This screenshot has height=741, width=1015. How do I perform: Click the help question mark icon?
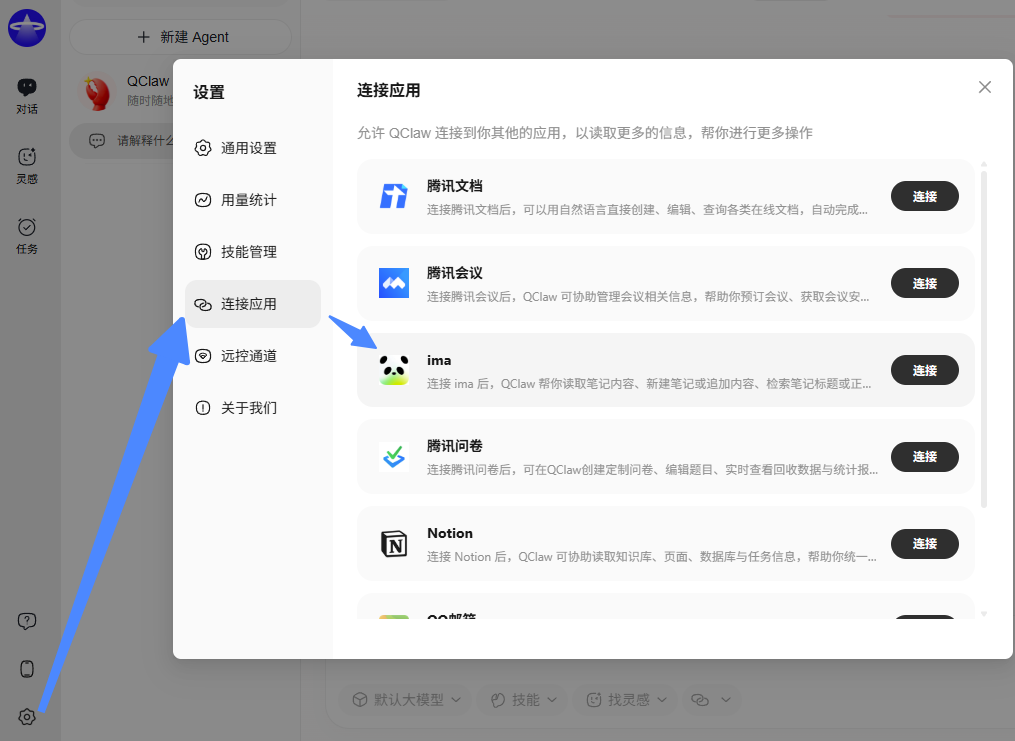(26, 621)
